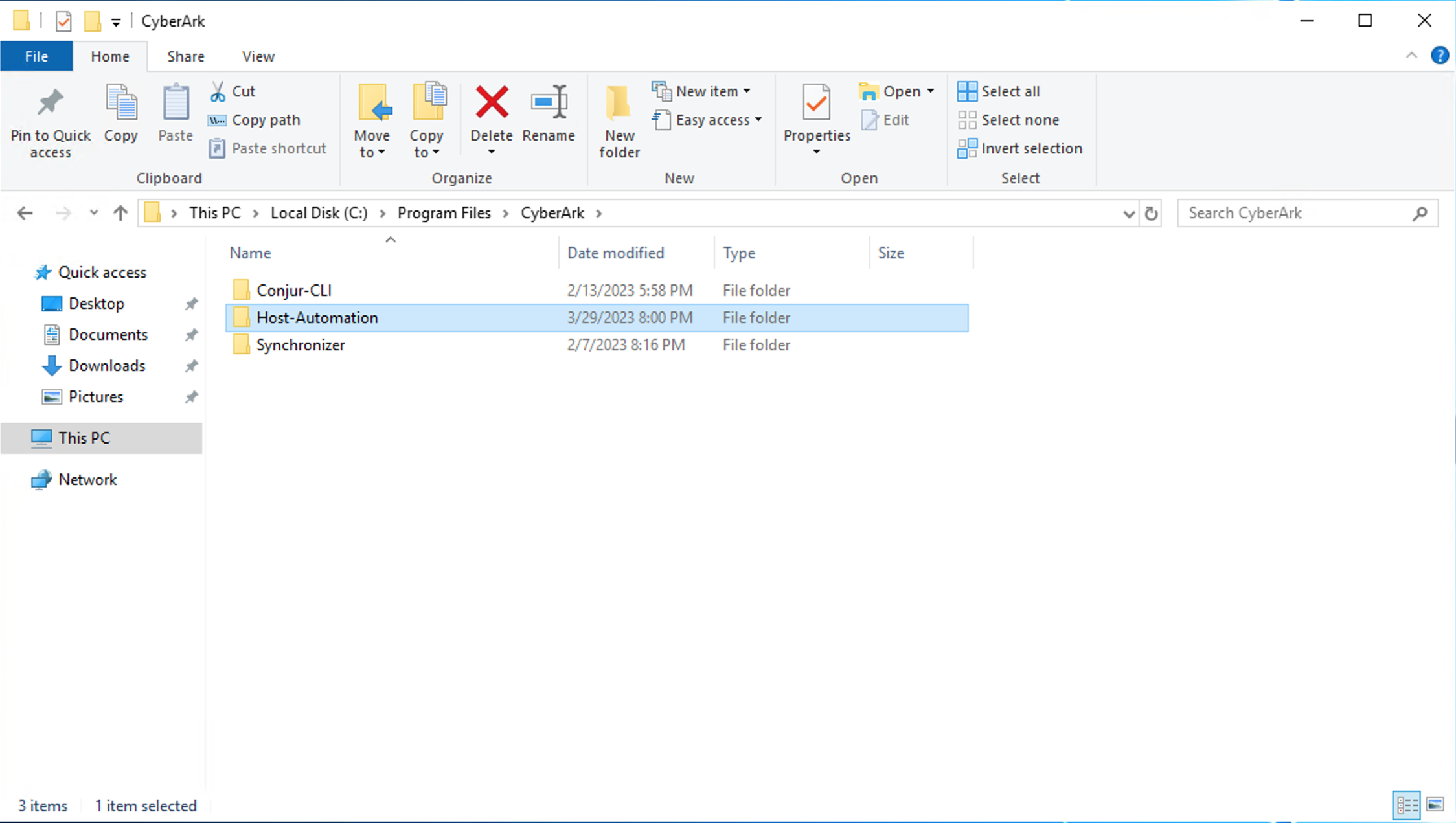Expand the Open dropdown arrow
This screenshot has height=823, width=1456.
pyautogui.click(x=930, y=91)
